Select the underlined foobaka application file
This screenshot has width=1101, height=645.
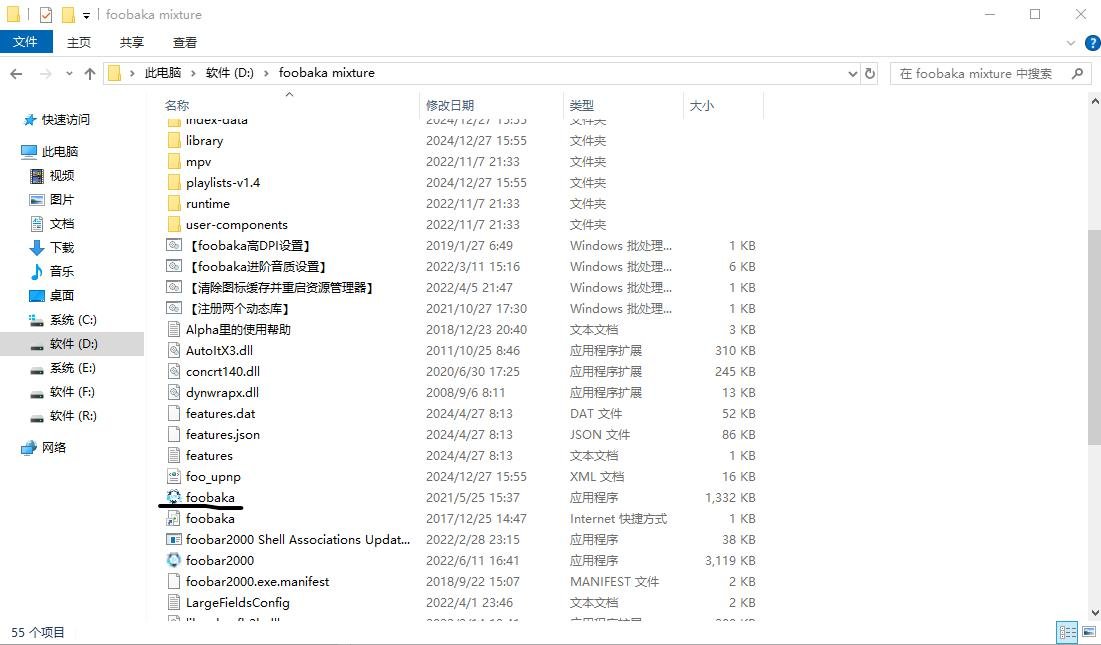pyautogui.click(x=209, y=497)
